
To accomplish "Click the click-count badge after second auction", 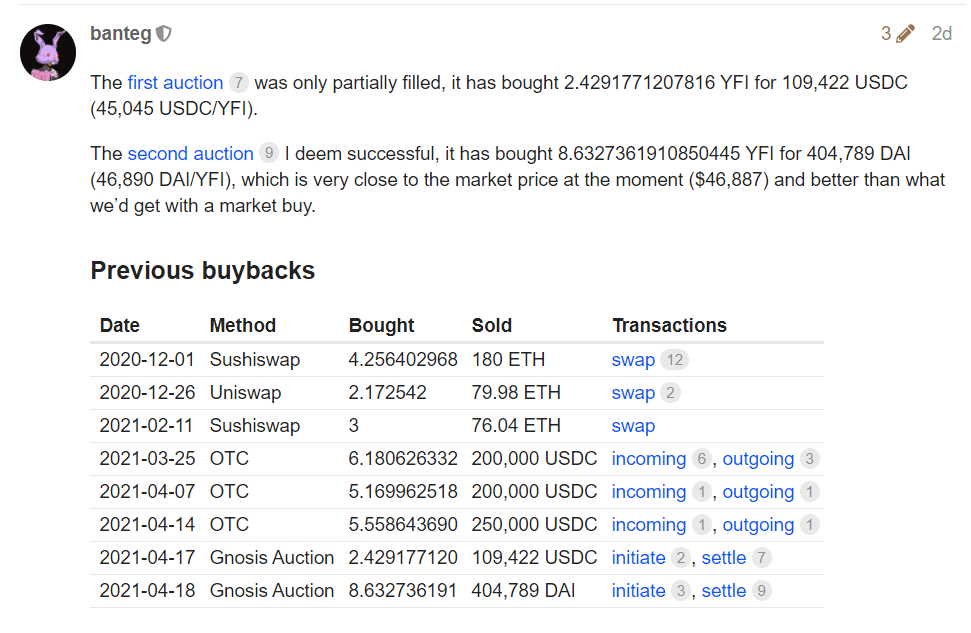I will tap(268, 153).
